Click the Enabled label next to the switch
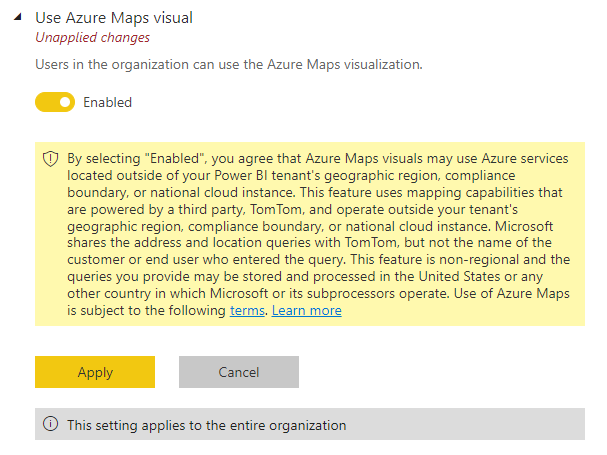The image size is (607, 455). coord(108,102)
